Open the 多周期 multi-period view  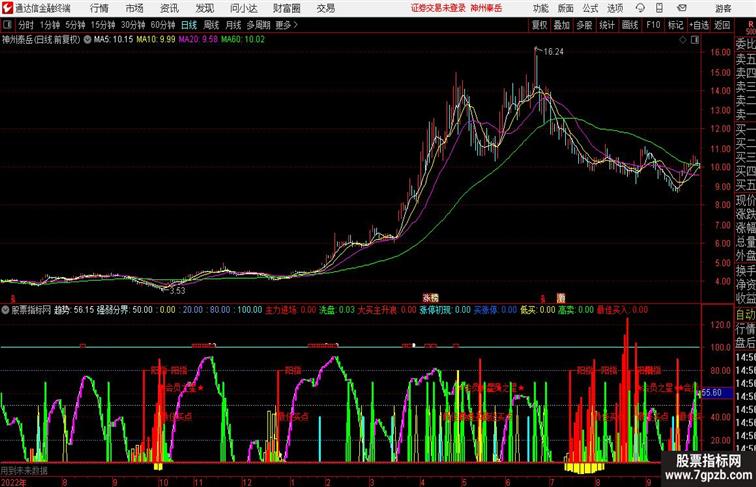coord(258,25)
